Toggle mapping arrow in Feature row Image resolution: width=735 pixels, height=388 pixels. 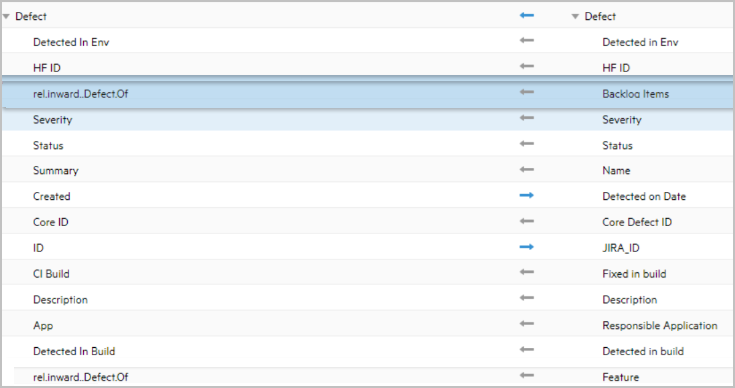(x=527, y=375)
